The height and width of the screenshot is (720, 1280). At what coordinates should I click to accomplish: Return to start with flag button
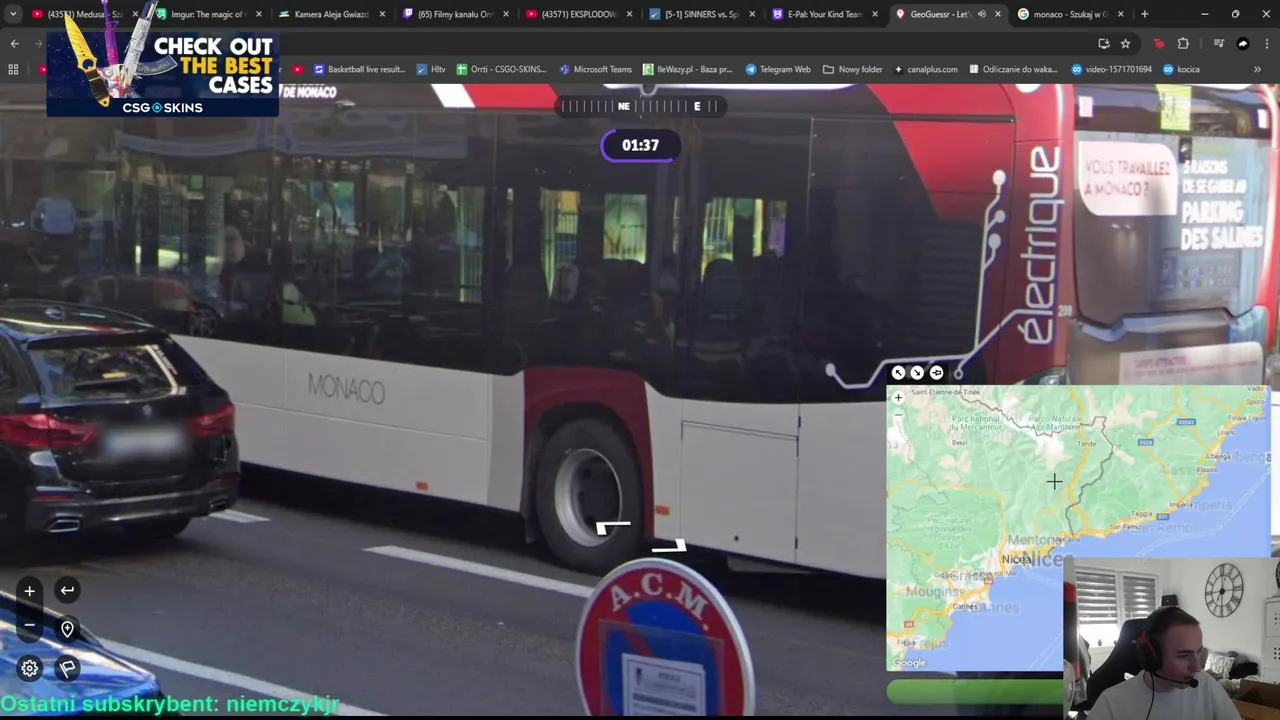pyautogui.click(x=67, y=668)
